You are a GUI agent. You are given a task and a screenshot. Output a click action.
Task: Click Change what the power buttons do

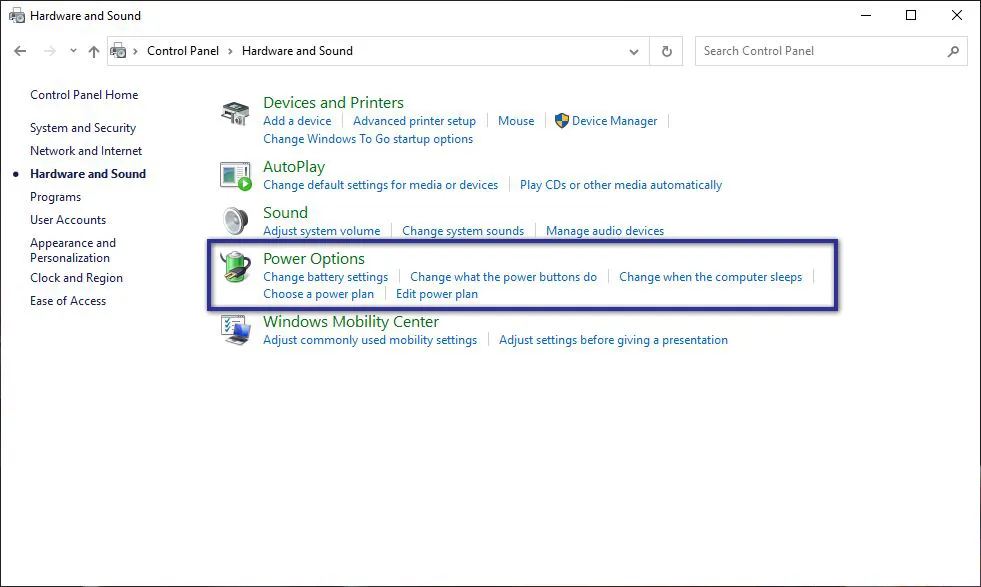(503, 277)
